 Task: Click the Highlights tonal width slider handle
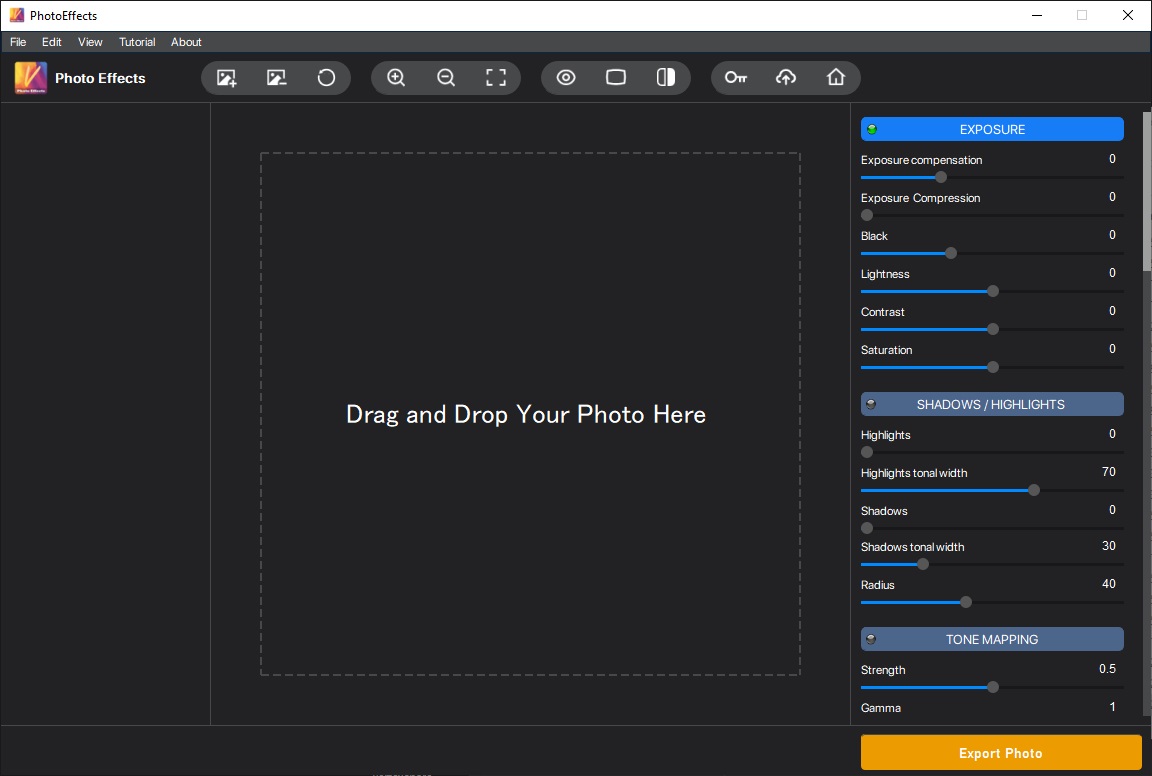coord(1034,490)
